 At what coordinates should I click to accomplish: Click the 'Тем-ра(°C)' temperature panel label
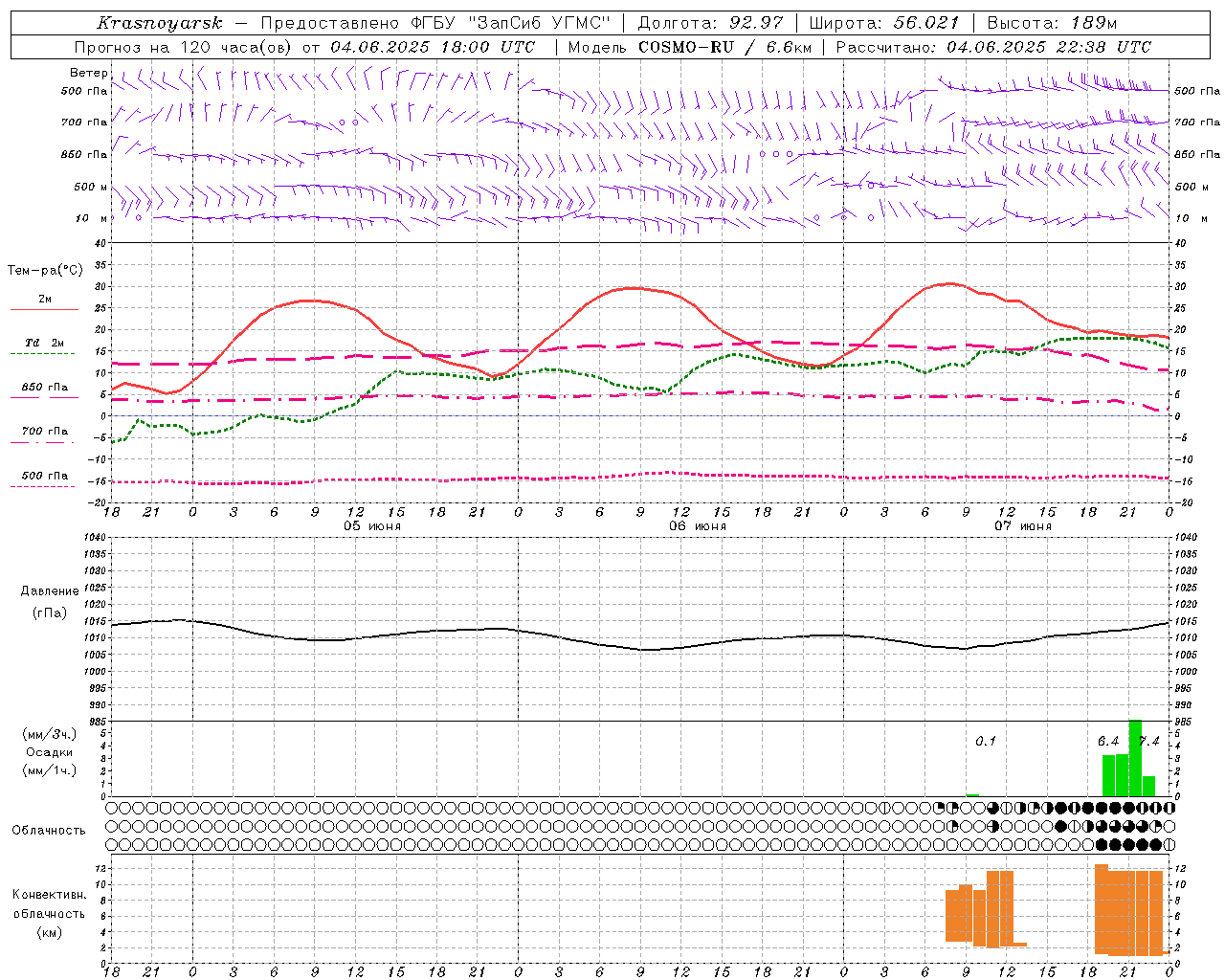(x=45, y=271)
